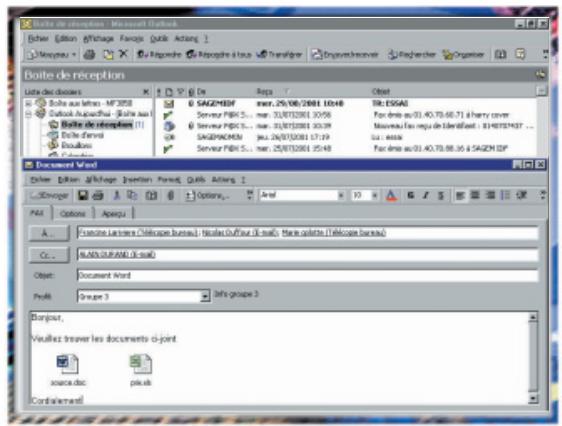Select Boîte de réception folder
Screen dimensions: 562x426
point(96,125)
